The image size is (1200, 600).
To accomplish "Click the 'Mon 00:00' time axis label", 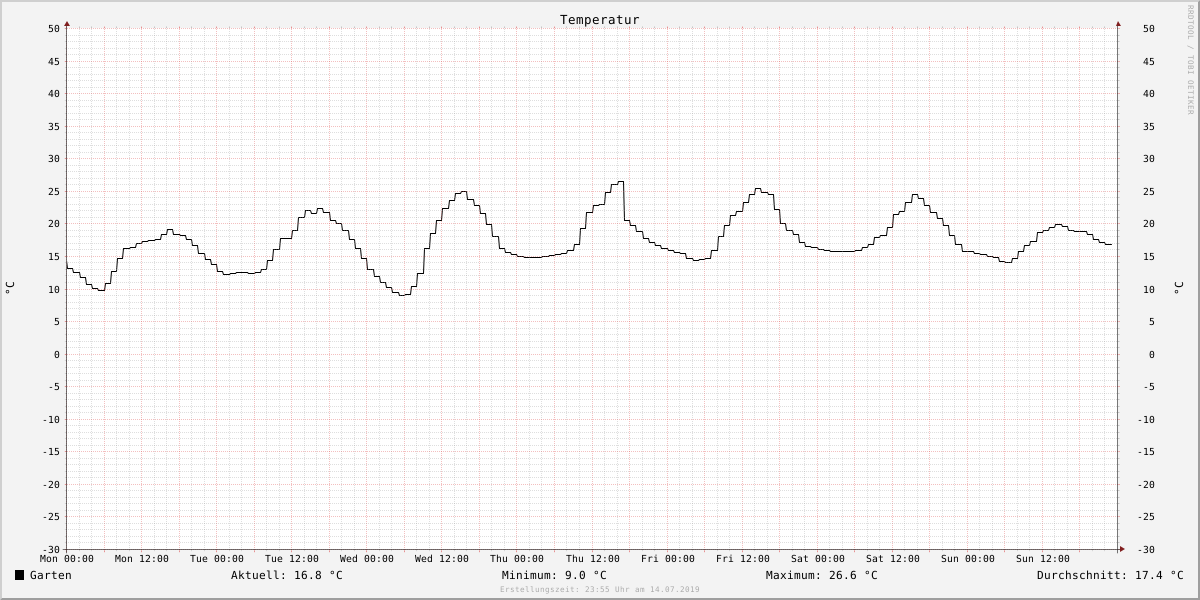I will click(x=67, y=559).
